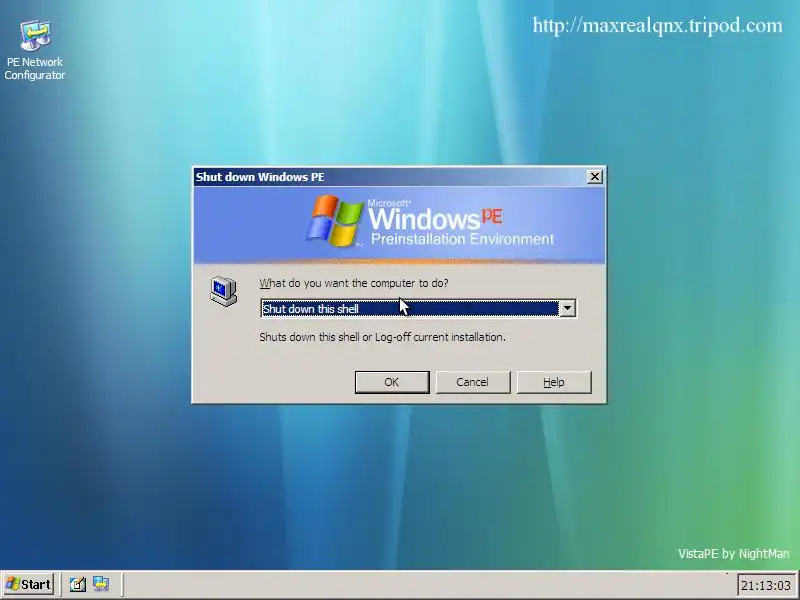
Task: Dismiss dialog with the Cancel button
Action: 472,382
